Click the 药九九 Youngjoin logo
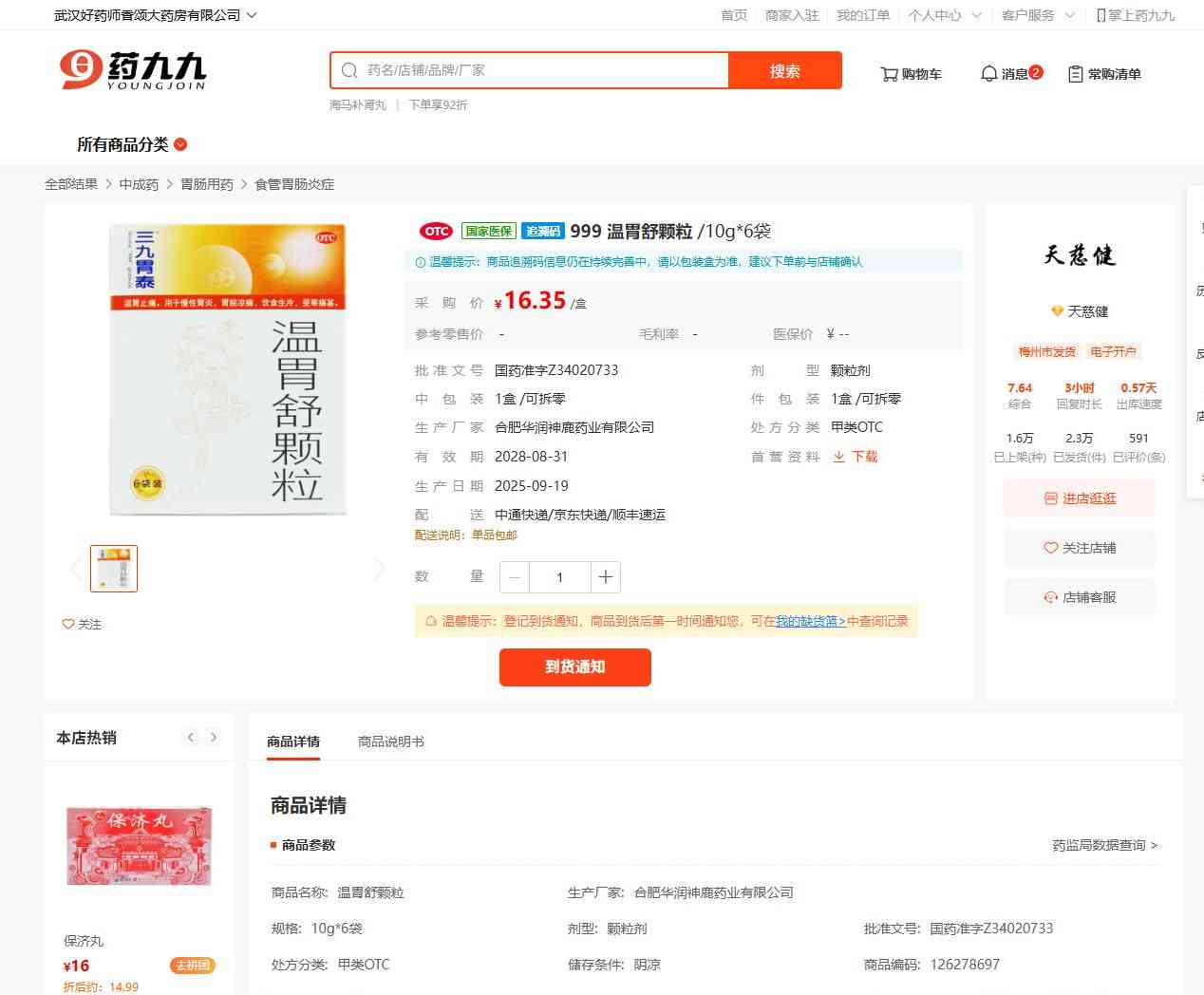Viewport: 1204px width, 995px height. pos(132,70)
